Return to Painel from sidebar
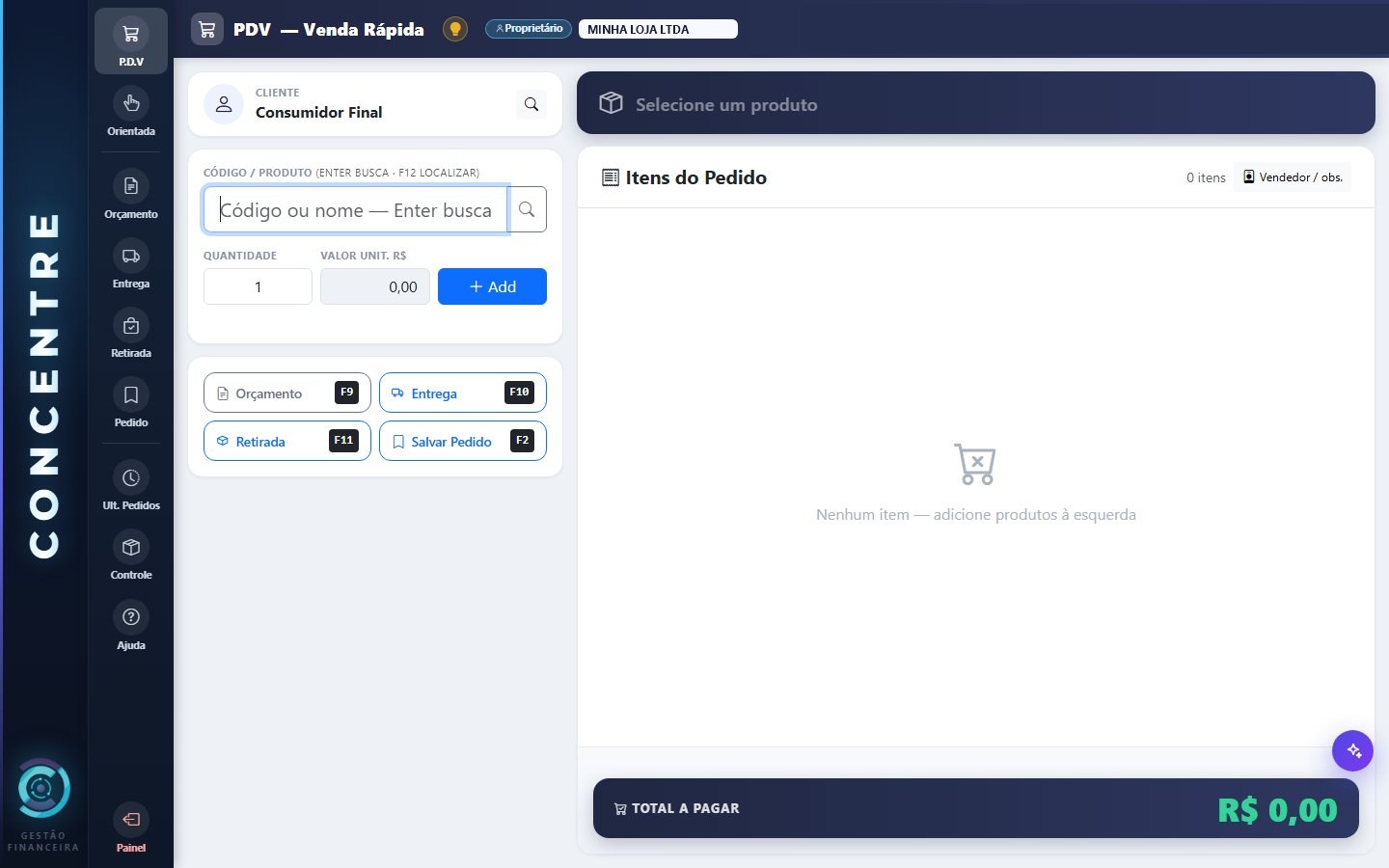The height and width of the screenshot is (868, 1389). coord(131,829)
